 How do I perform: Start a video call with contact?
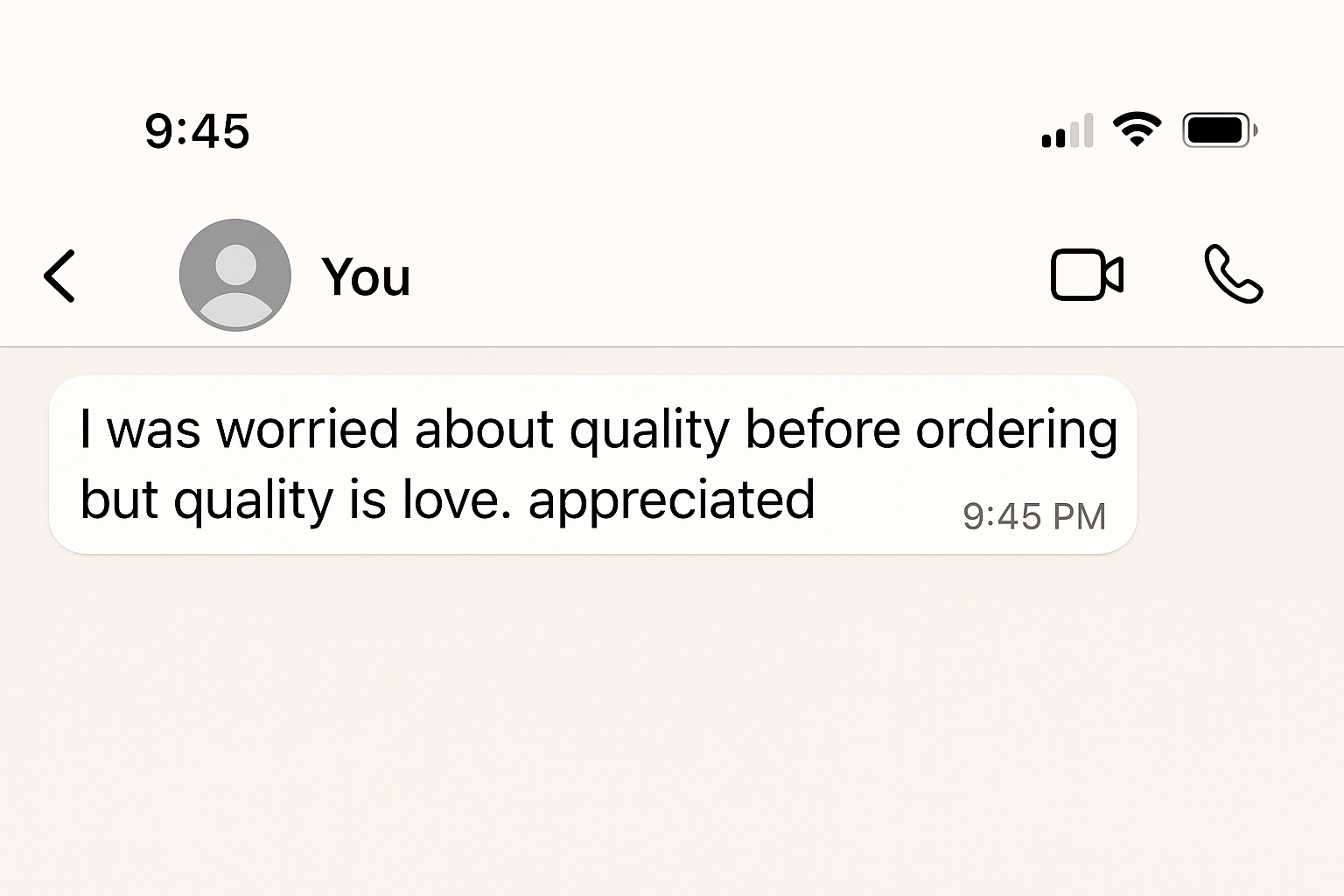point(1086,276)
